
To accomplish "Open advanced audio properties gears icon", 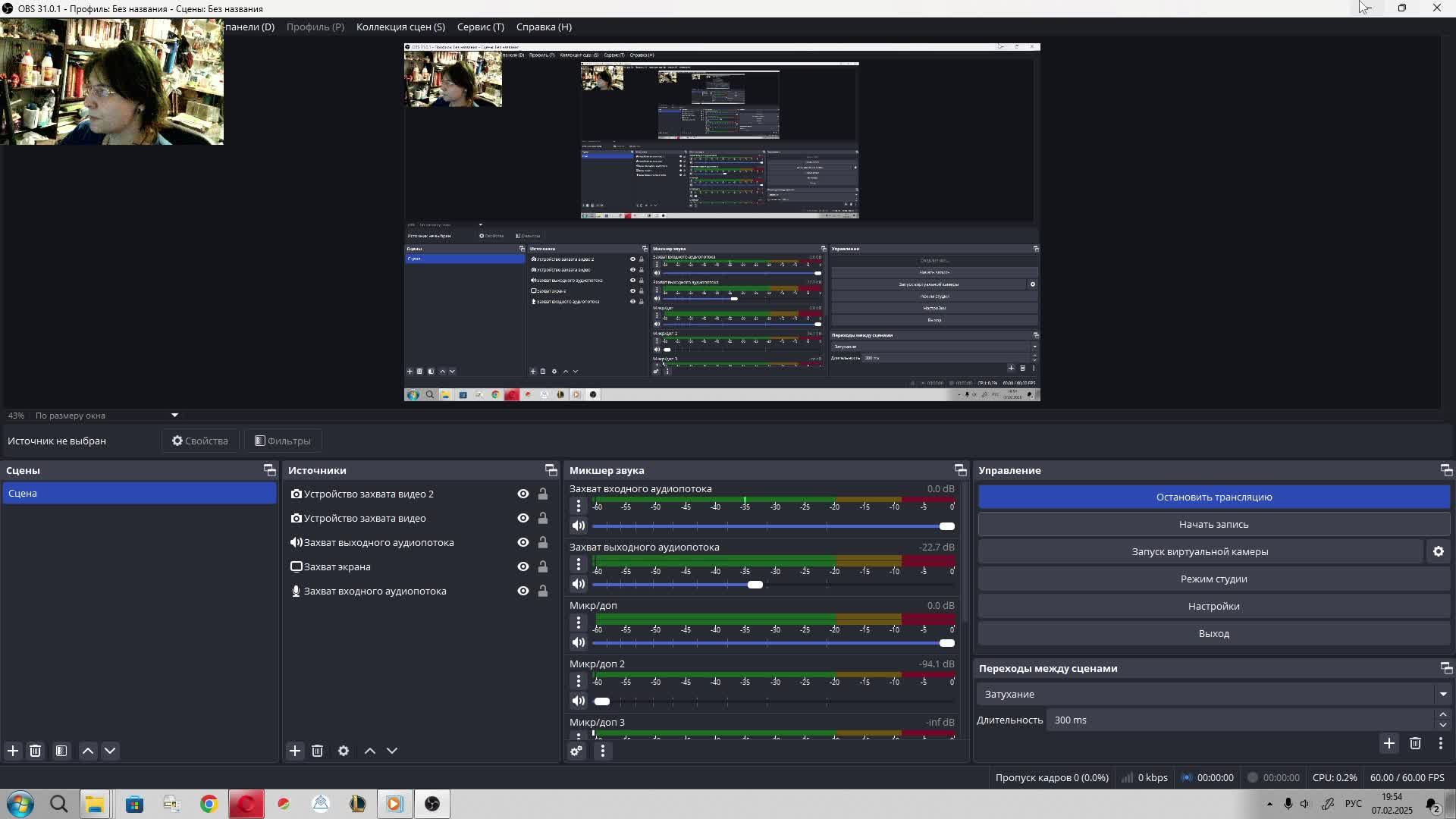I will pos(576,751).
